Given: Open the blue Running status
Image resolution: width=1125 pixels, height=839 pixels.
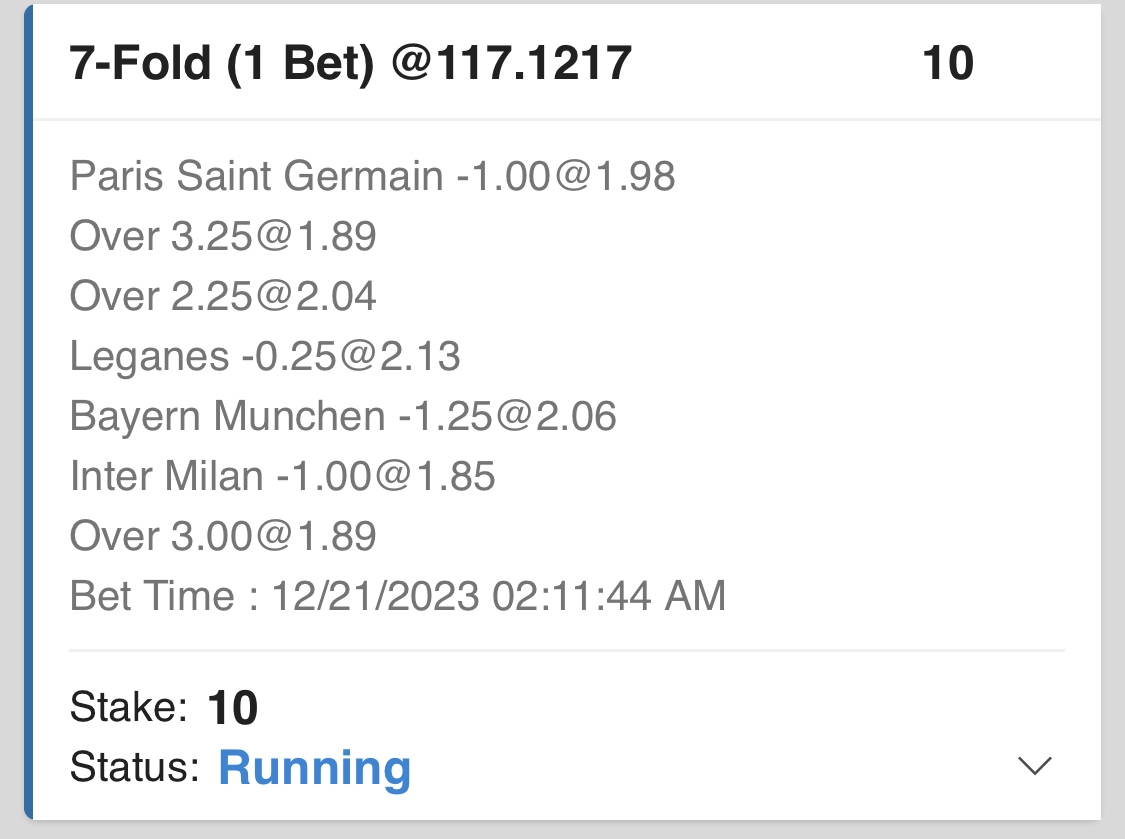Looking at the screenshot, I should click(x=314, y=768).
